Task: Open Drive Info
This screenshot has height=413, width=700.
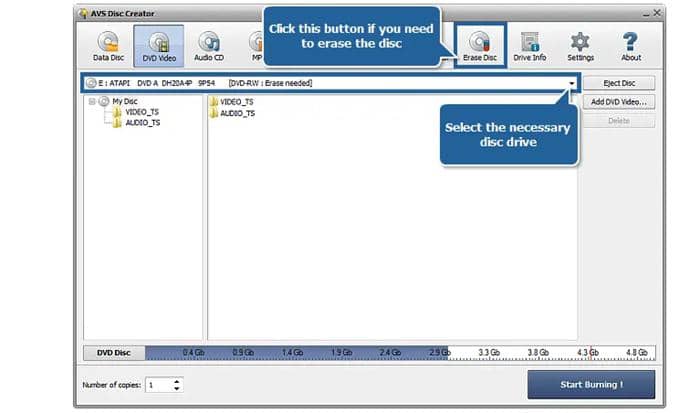Action: click(530, 46)
